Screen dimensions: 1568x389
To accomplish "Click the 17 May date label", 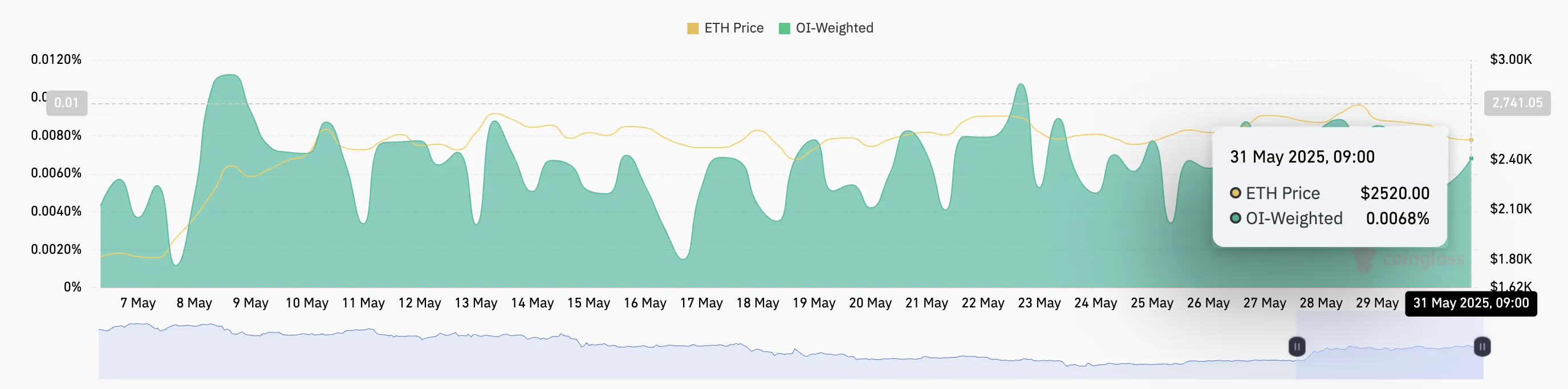I will tap(701, 303).
